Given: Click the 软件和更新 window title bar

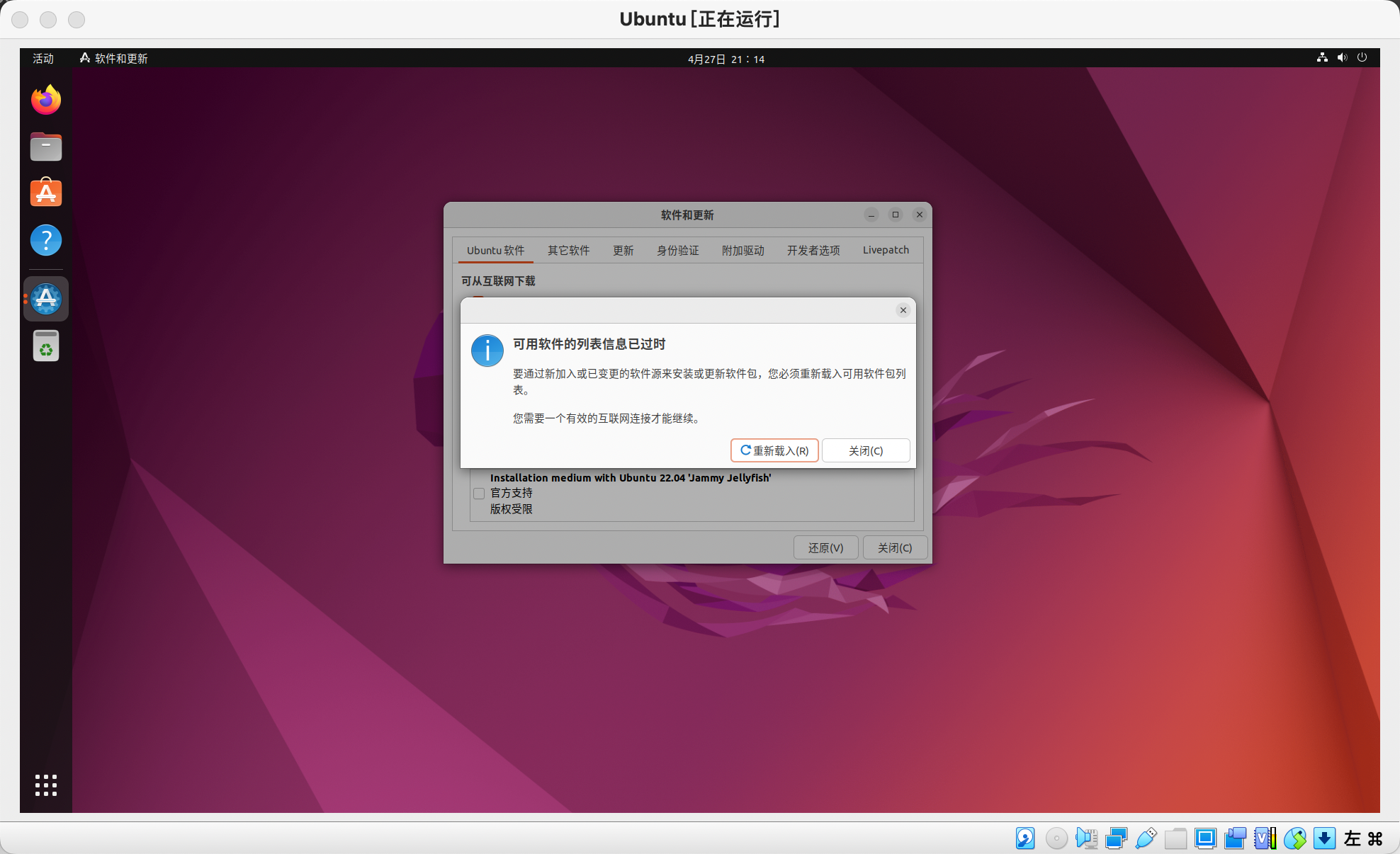Looking at the screenshot, I should click(x=687, y=215).
